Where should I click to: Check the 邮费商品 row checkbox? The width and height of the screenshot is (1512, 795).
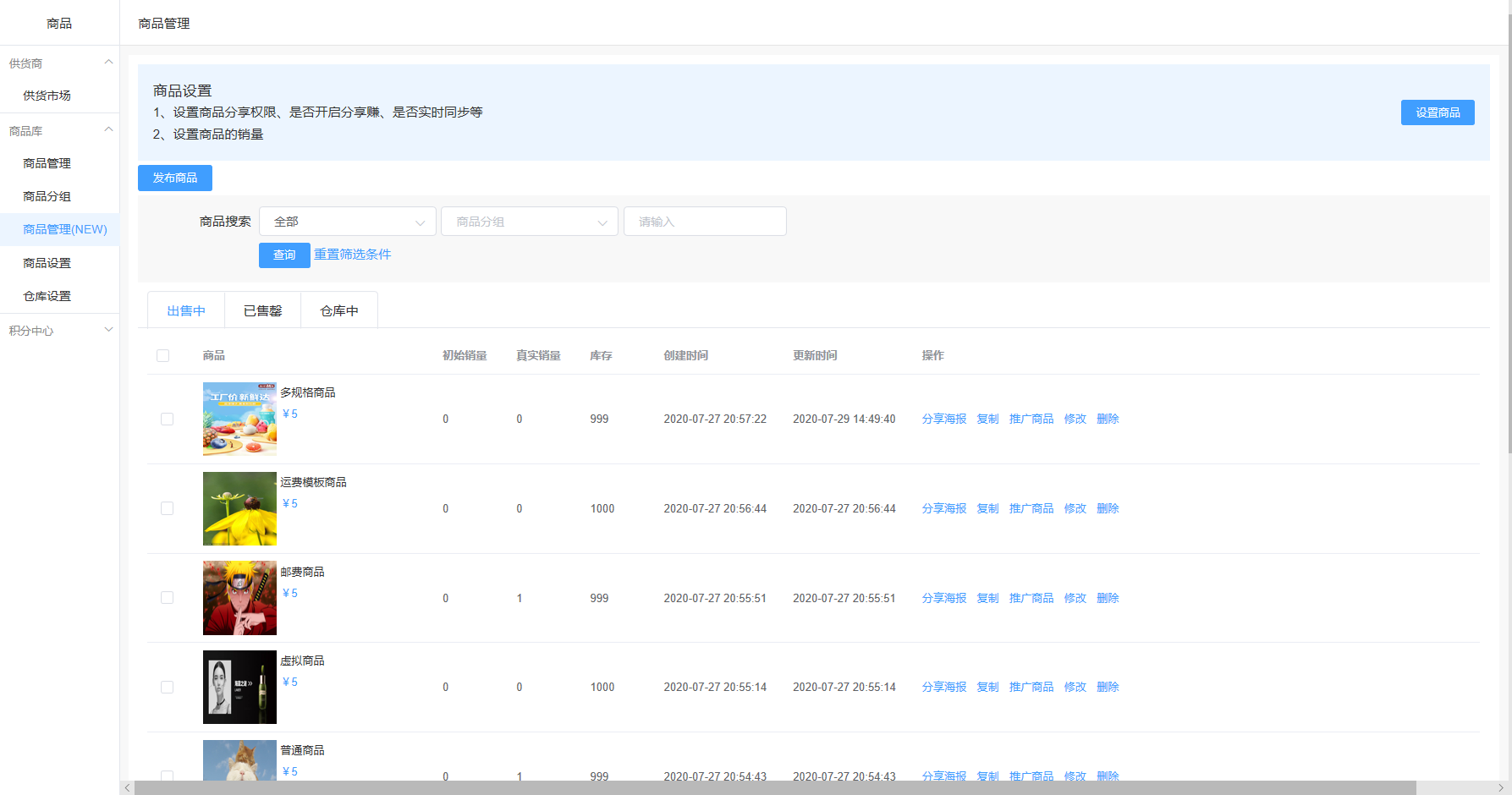point(168,598)
